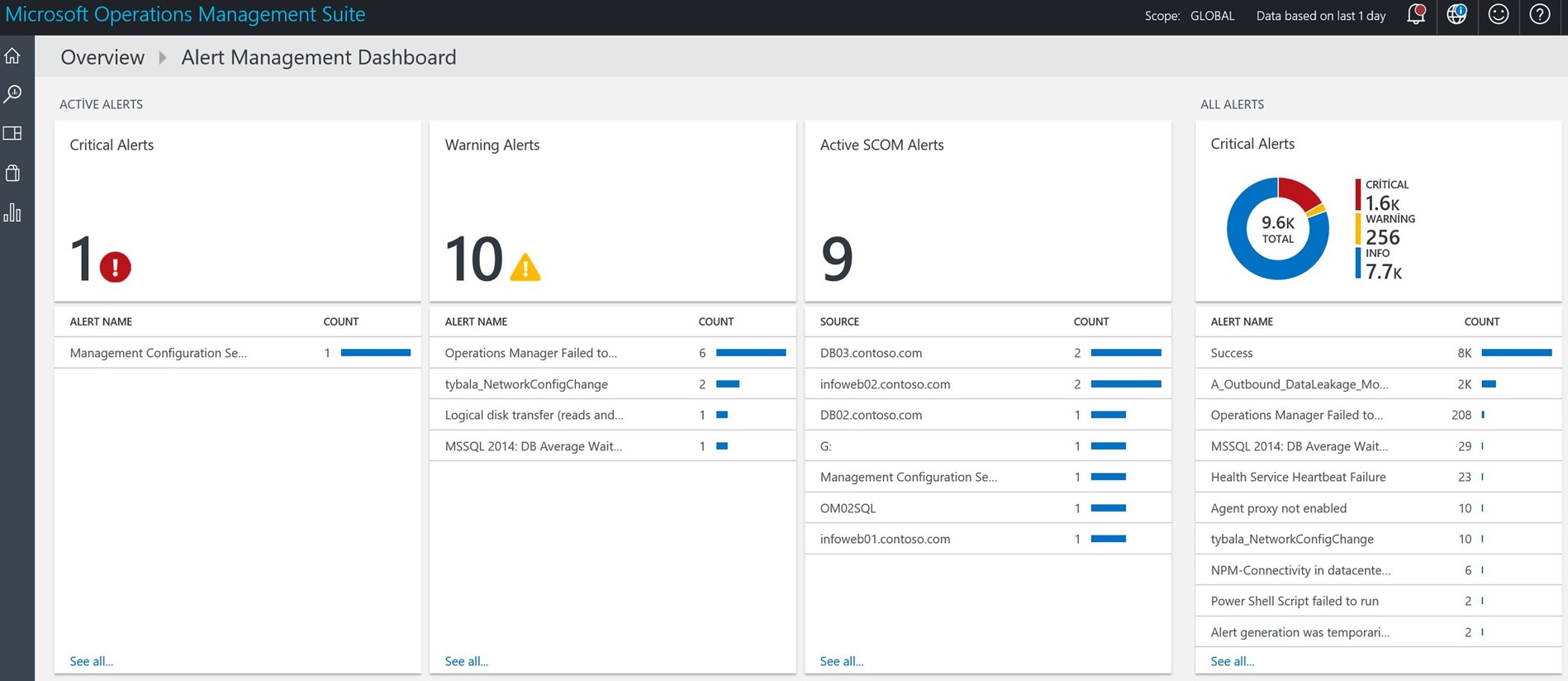This screenshot has height=681, width=1568.
Task: Select Management Configuration Se... in SCOM sources list
Action: click(988, 477)
